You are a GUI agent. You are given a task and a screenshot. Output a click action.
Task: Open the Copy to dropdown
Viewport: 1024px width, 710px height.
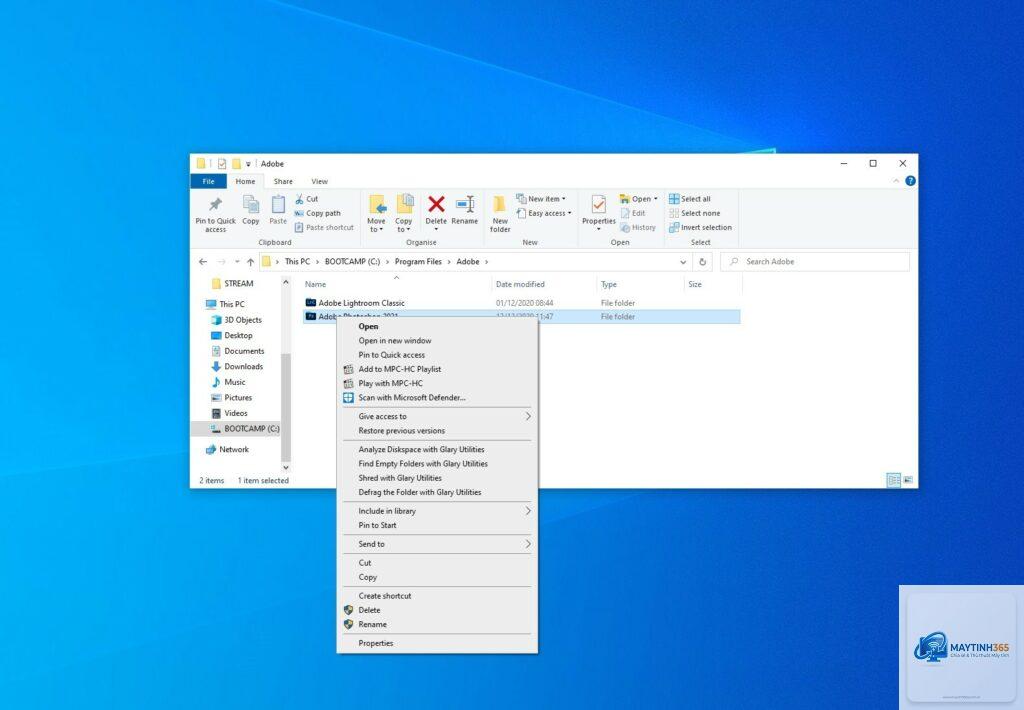tap(404, 214)
